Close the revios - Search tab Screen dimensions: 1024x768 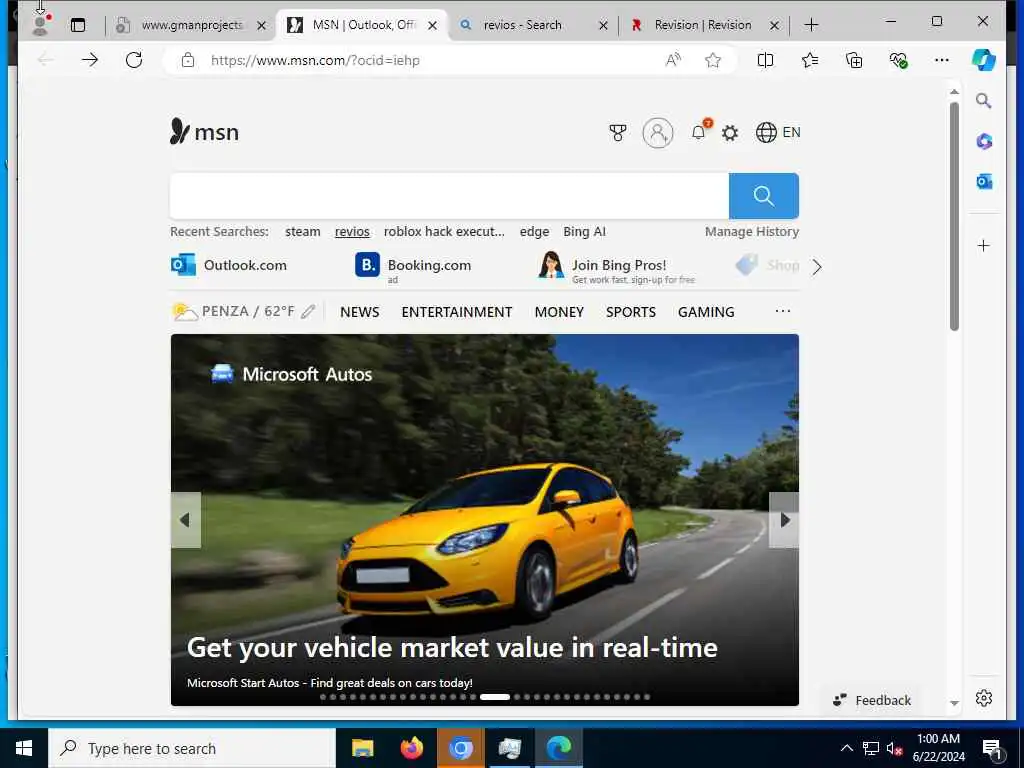[x=603, y=25]
